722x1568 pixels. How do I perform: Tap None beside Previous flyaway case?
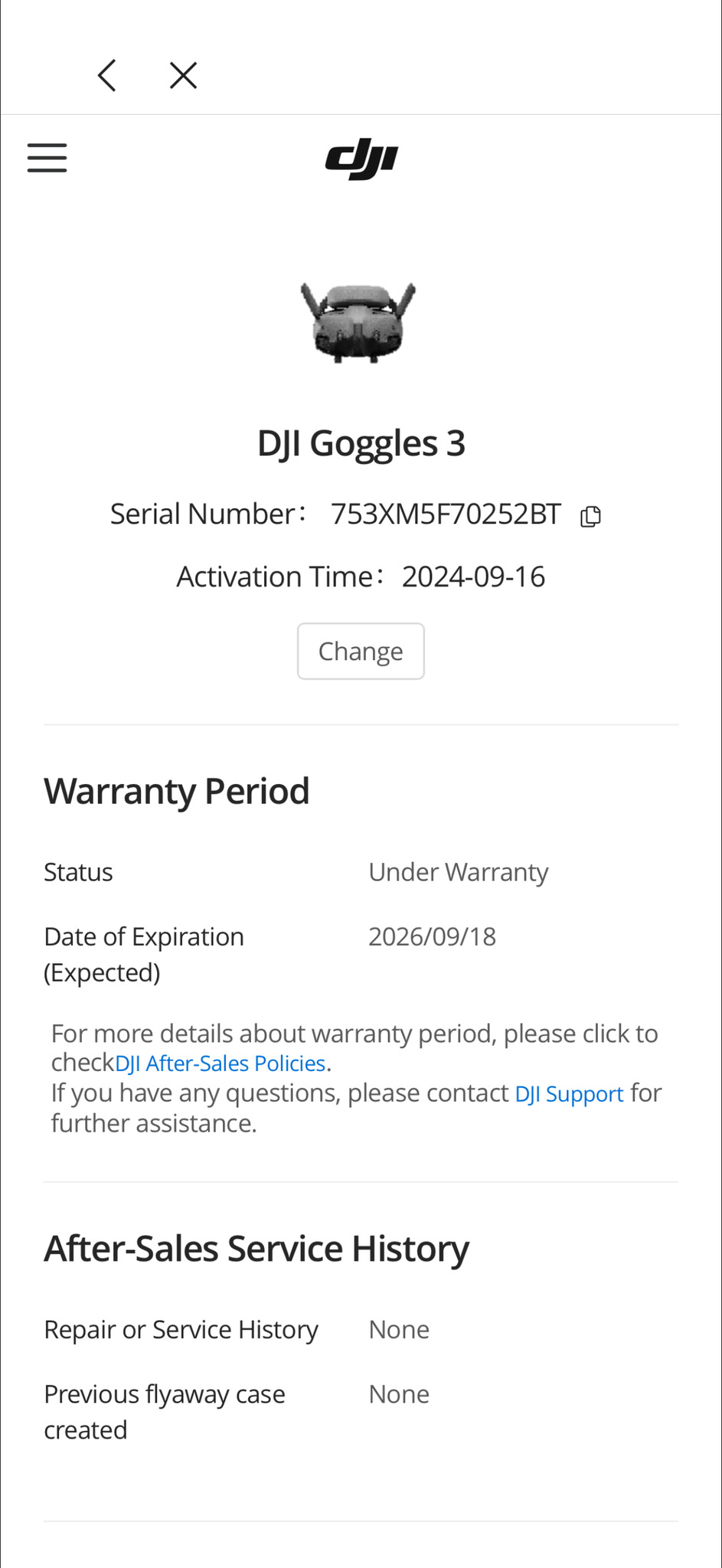(399, 1394)
